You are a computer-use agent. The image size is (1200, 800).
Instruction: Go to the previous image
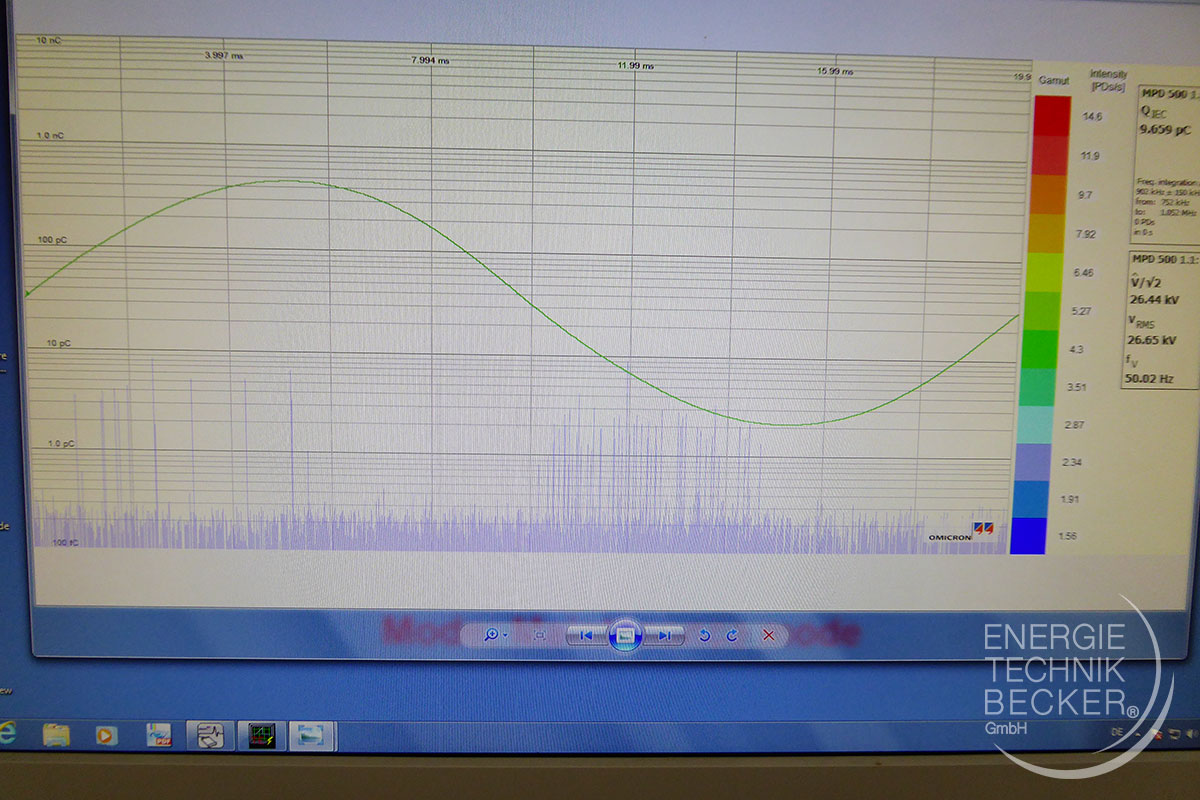point(586,635)
